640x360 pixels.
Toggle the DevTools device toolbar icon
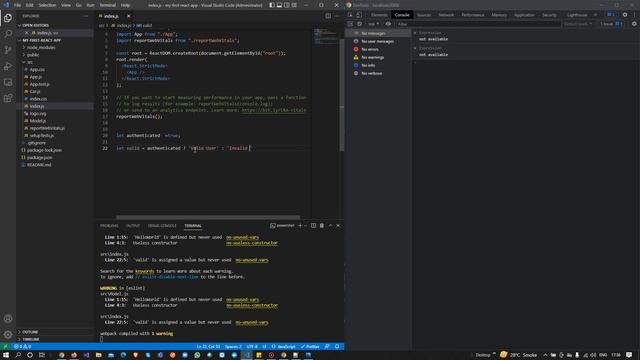(x=359, y=15)
